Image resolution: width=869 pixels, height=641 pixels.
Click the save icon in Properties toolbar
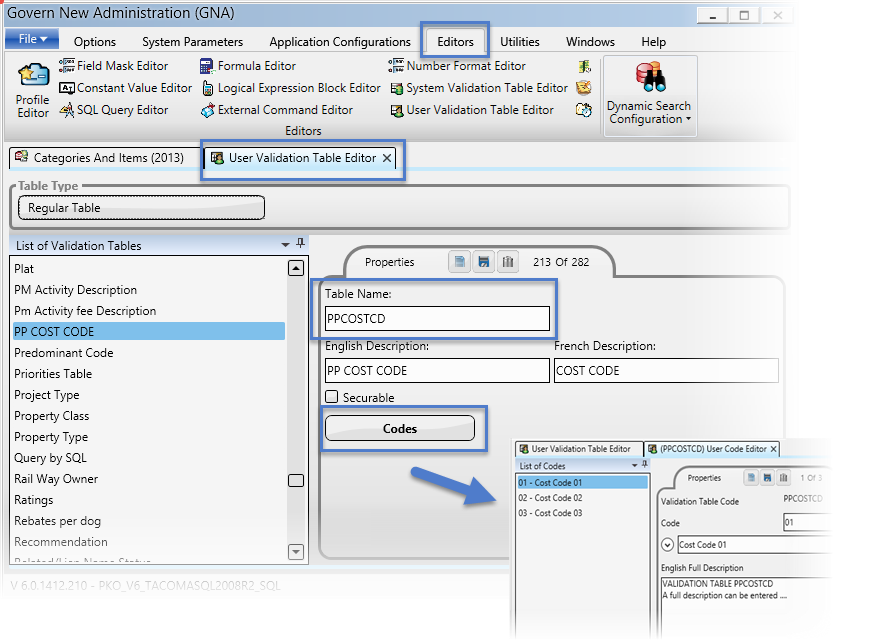pyautogui.click(x=483, y=262)
